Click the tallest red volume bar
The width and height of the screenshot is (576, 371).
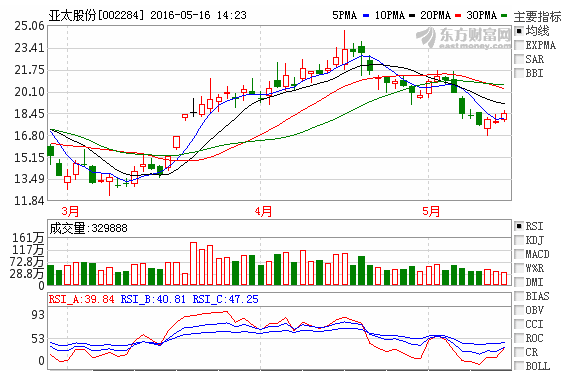pyautogui.click(x=194, y=264)
